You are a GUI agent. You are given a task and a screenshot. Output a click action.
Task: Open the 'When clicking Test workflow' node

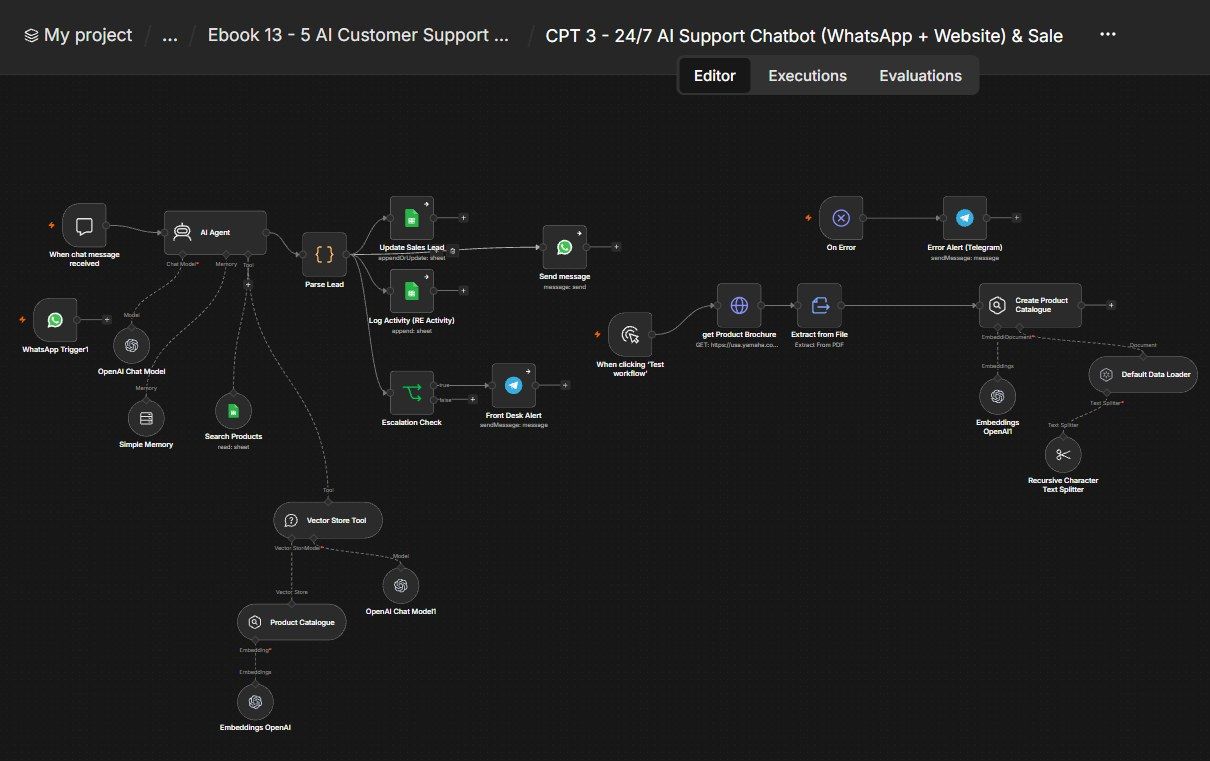tap(630, 334)
